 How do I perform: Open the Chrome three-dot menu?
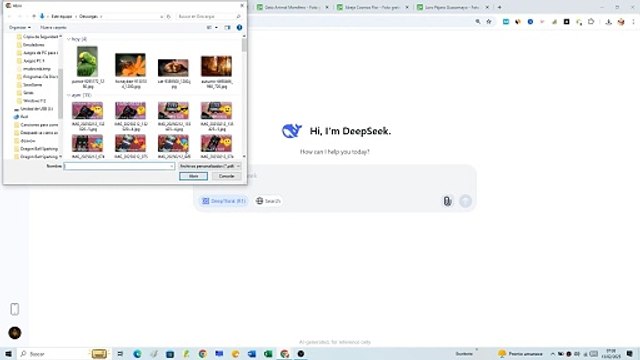(x=633, y=22)
